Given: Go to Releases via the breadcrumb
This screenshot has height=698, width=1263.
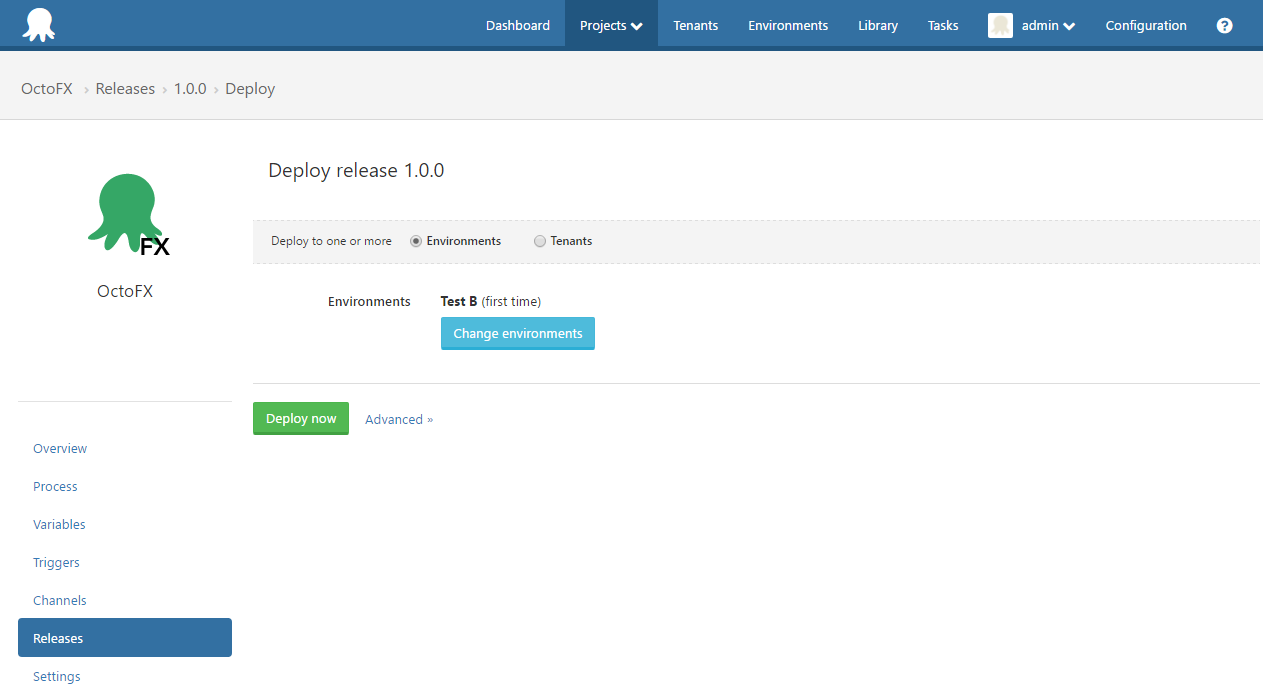Looking at the screenshot, I should [x=125, y=88].
